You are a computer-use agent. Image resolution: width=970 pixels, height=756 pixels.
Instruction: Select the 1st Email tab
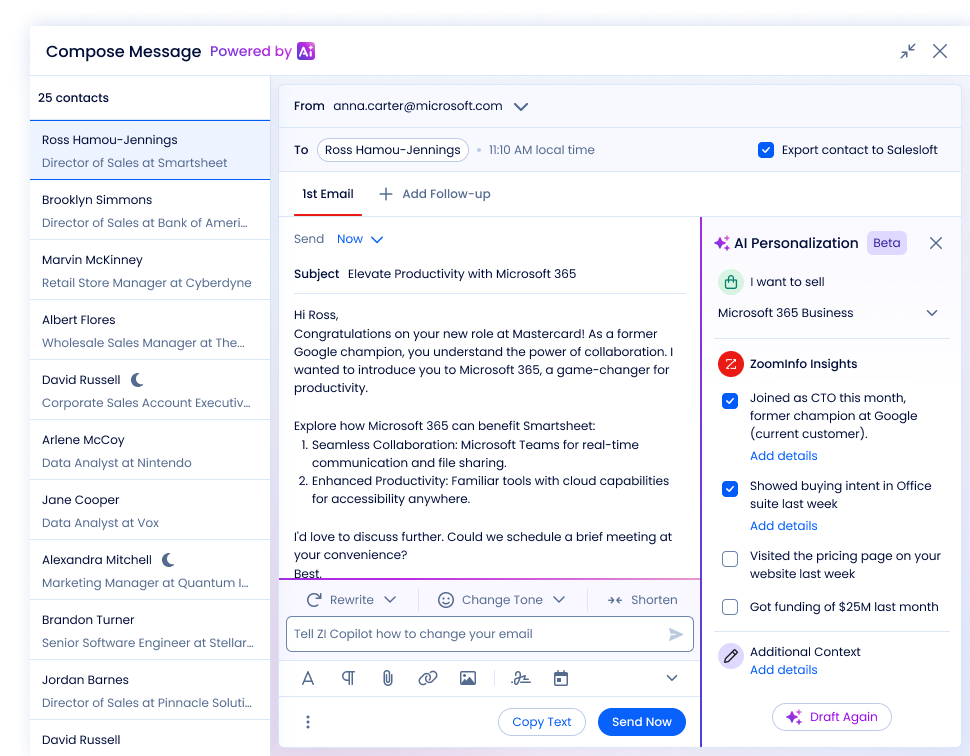[x=328, y=194]
